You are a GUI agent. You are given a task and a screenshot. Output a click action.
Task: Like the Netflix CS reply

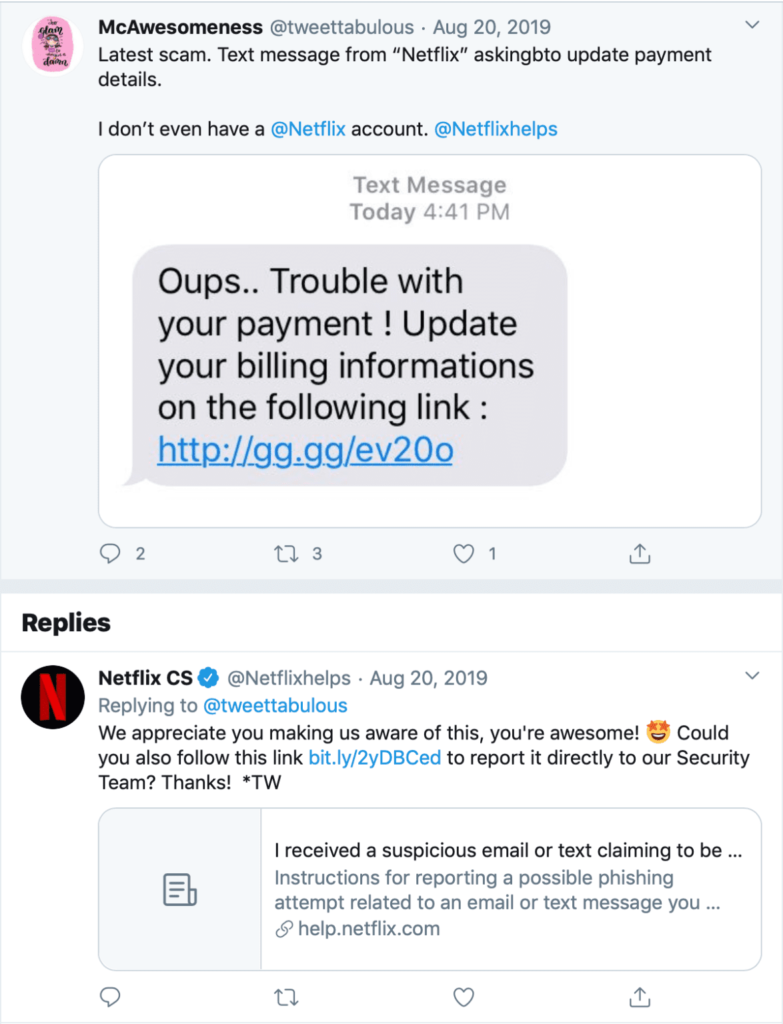coord(463,996)
